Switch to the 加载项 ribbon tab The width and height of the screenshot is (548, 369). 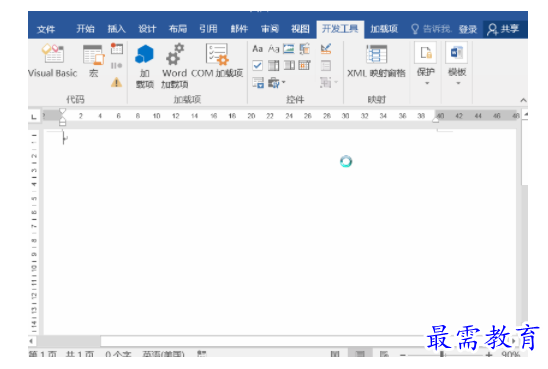coord(384,29)
